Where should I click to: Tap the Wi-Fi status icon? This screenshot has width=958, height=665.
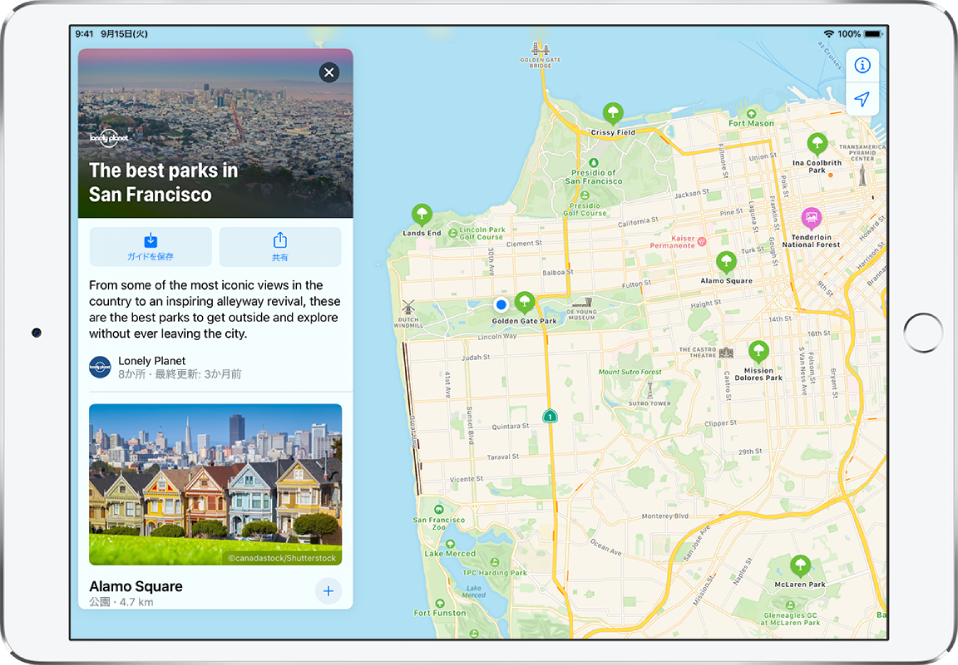[x=828, y=34]
